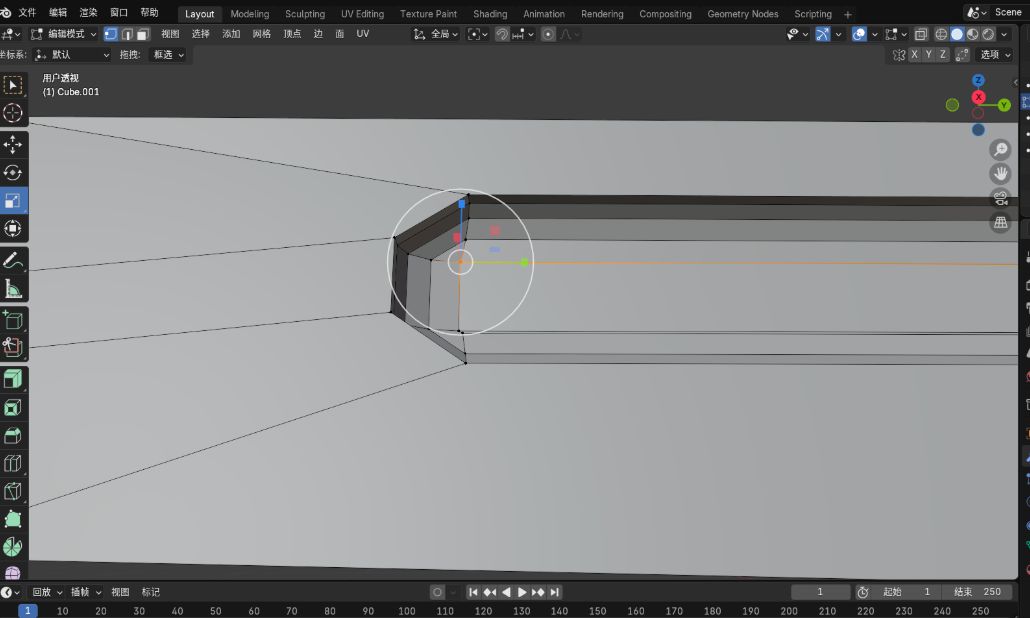Toggle Y axis mirror
The height and width of the screenshot is (618, 1030).
point(929,55)
